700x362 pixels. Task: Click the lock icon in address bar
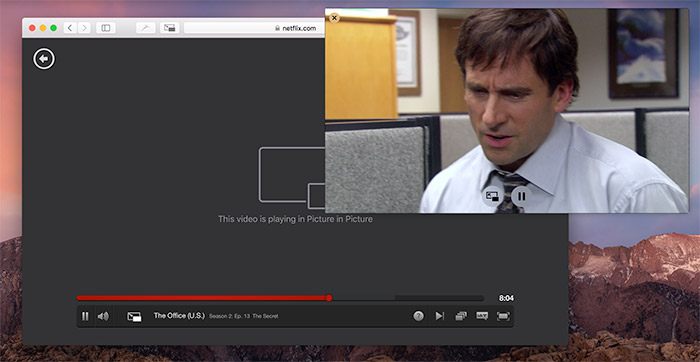(277, 28)
